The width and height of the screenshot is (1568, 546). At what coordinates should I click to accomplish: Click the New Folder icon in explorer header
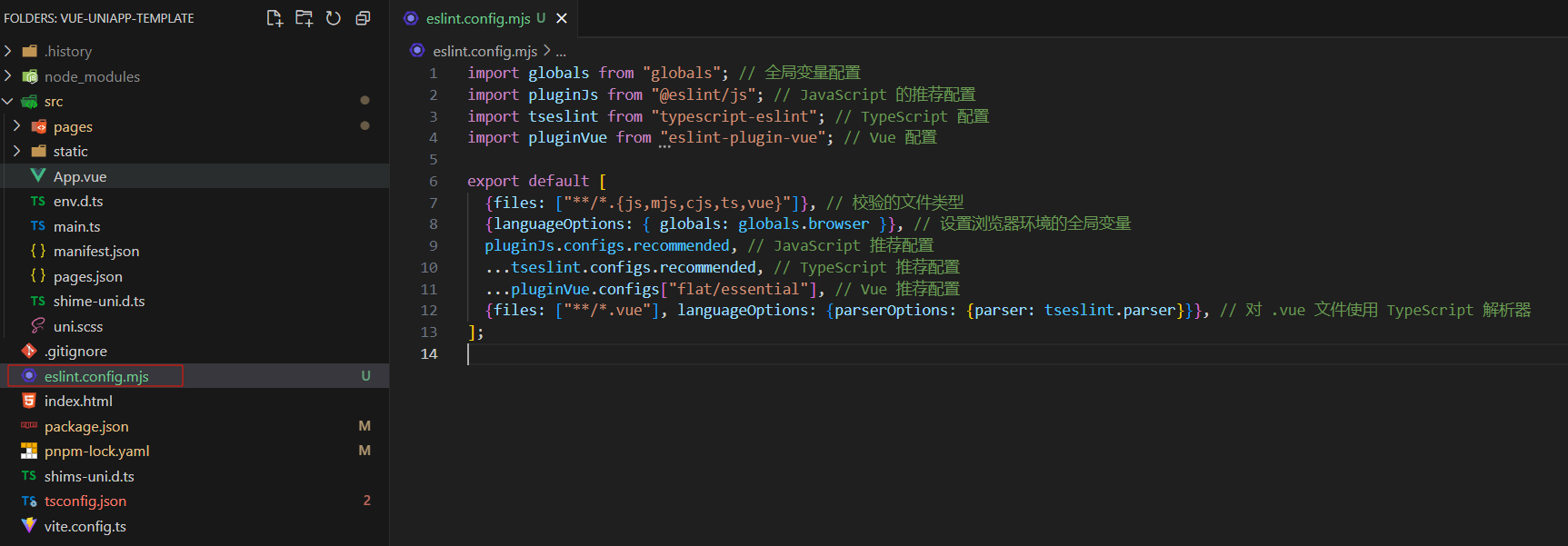(304, 18)
